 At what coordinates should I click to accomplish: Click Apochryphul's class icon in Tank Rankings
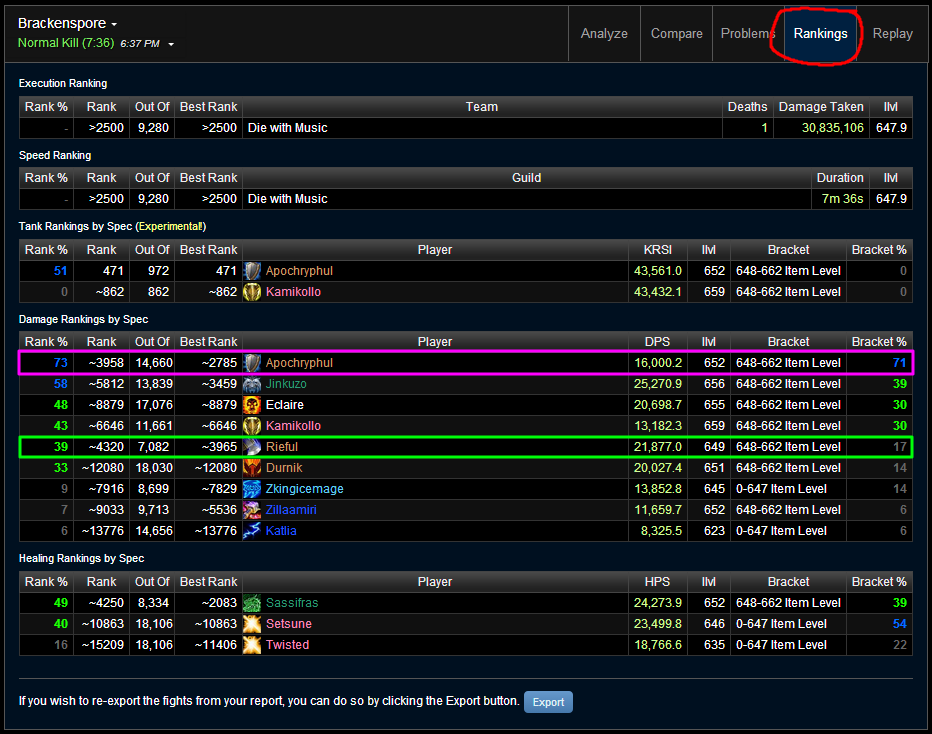252,271
